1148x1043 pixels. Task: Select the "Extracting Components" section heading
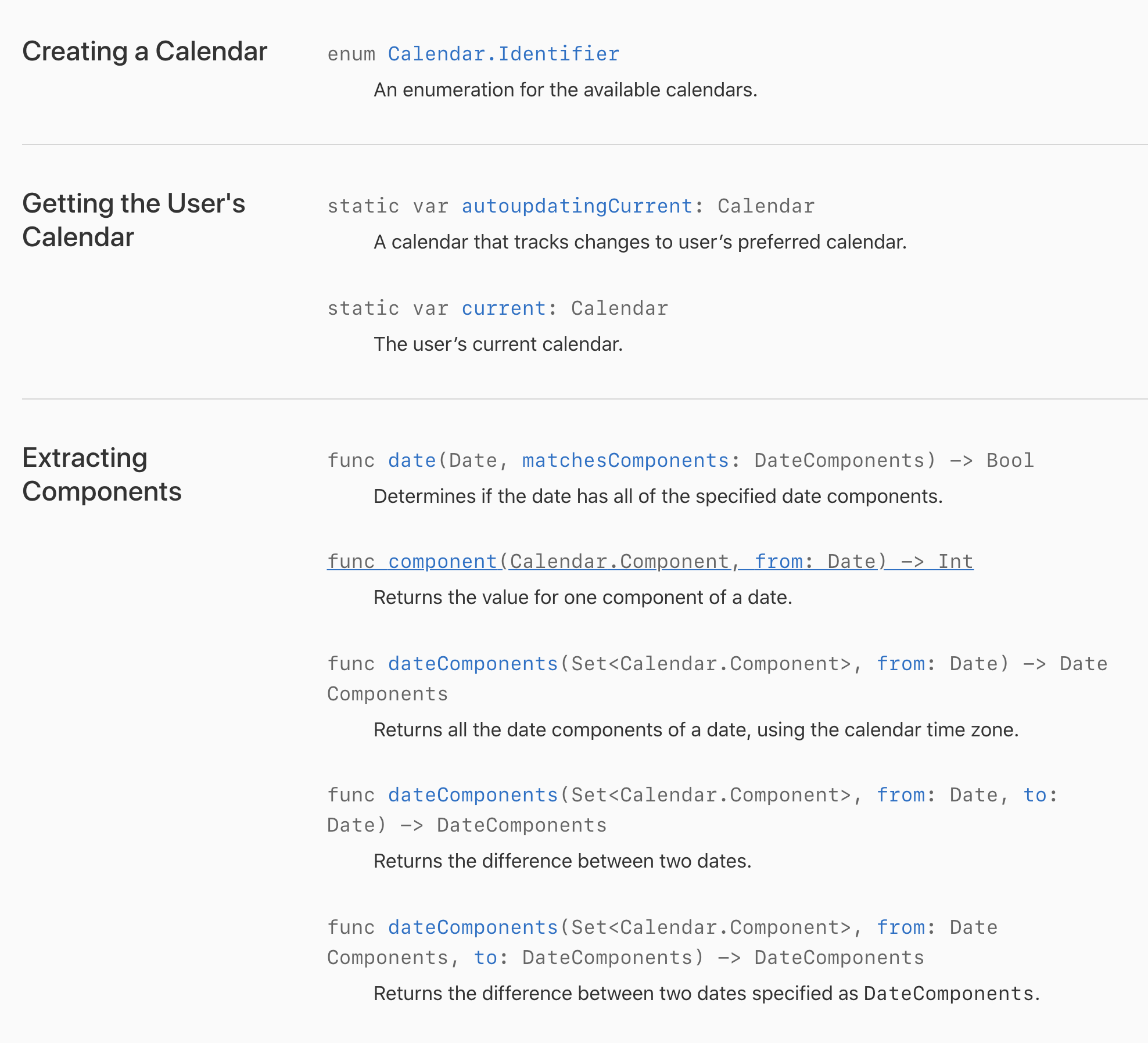click(x=102, y=474)
